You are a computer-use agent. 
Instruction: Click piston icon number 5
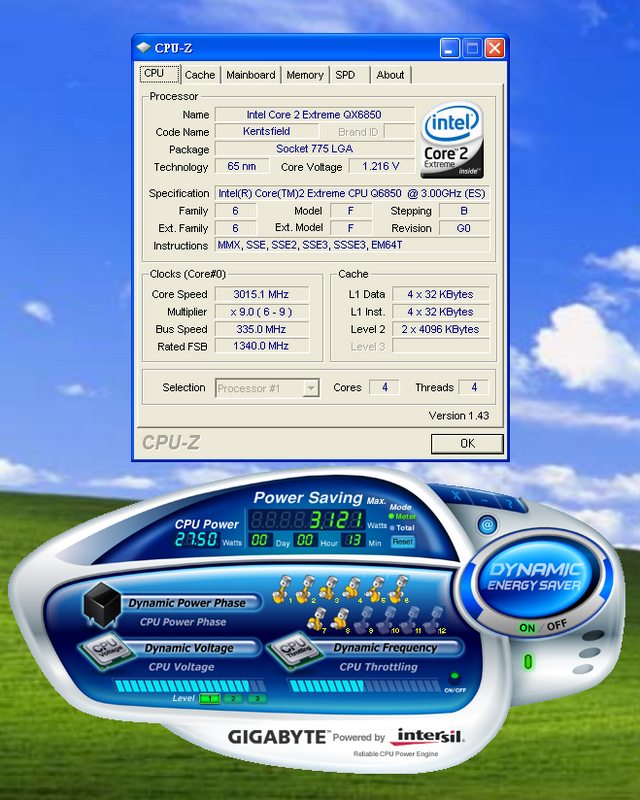tap(375, 589)
